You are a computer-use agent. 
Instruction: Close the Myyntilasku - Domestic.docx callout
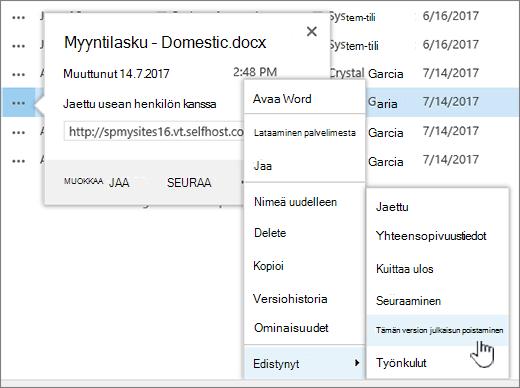[312, 31]
